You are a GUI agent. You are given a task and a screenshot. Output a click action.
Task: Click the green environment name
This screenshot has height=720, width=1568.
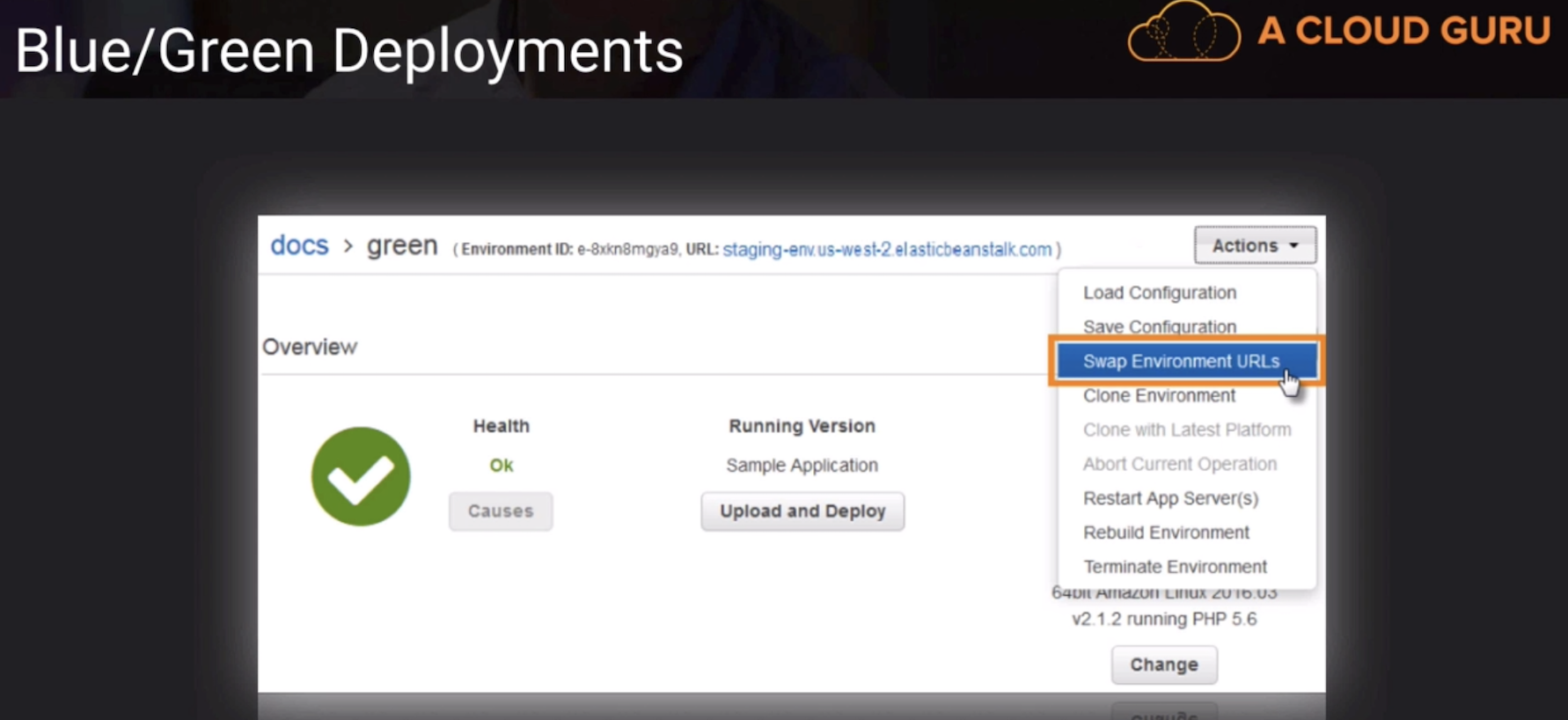coord(402,246)
